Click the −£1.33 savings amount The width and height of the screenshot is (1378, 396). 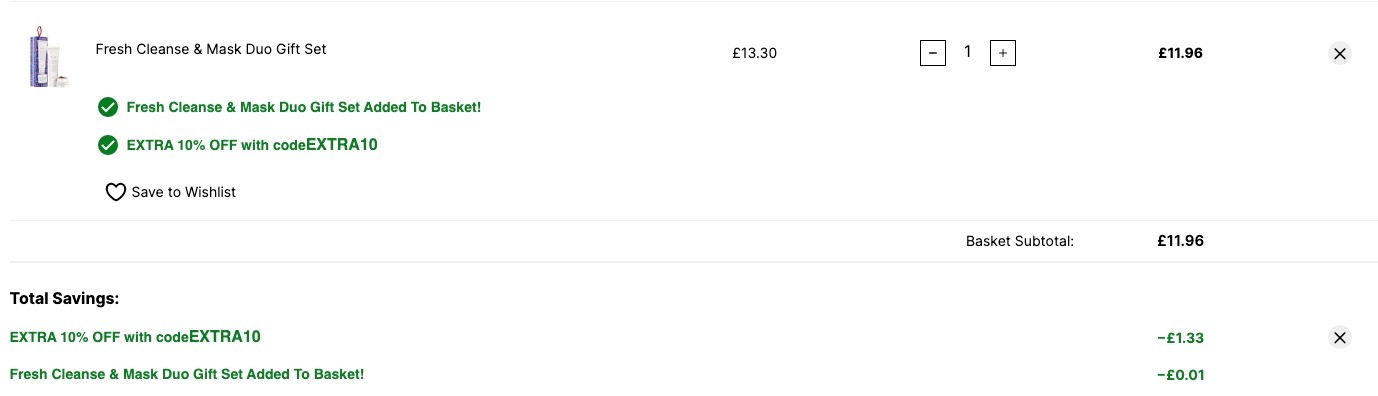(x=1180, y=338)
